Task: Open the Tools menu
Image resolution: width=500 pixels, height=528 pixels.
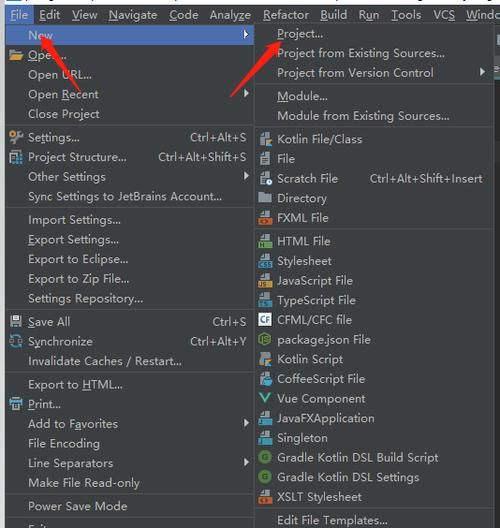Action: [406, 15]
